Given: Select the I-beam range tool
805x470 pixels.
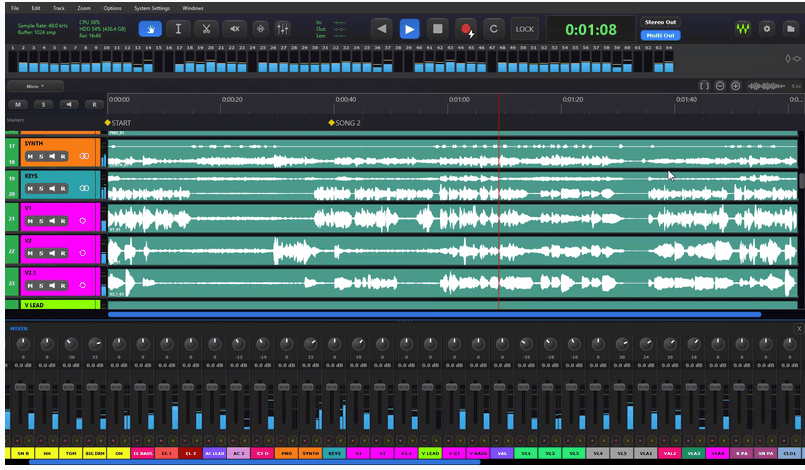Looking at the screenshot, I should point(178,29).
